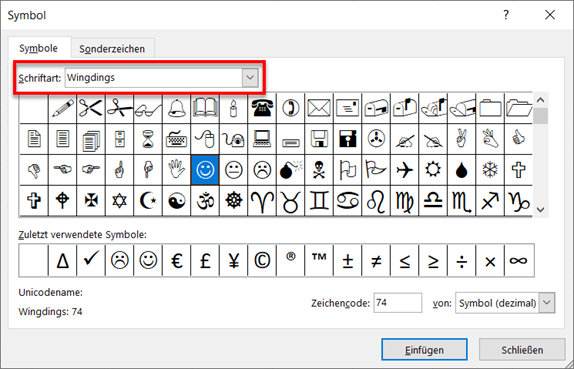The height and width of the screenshot is (369, 574).
Task: Pick the skull and crossbones symbol
Action: point(319,170)
